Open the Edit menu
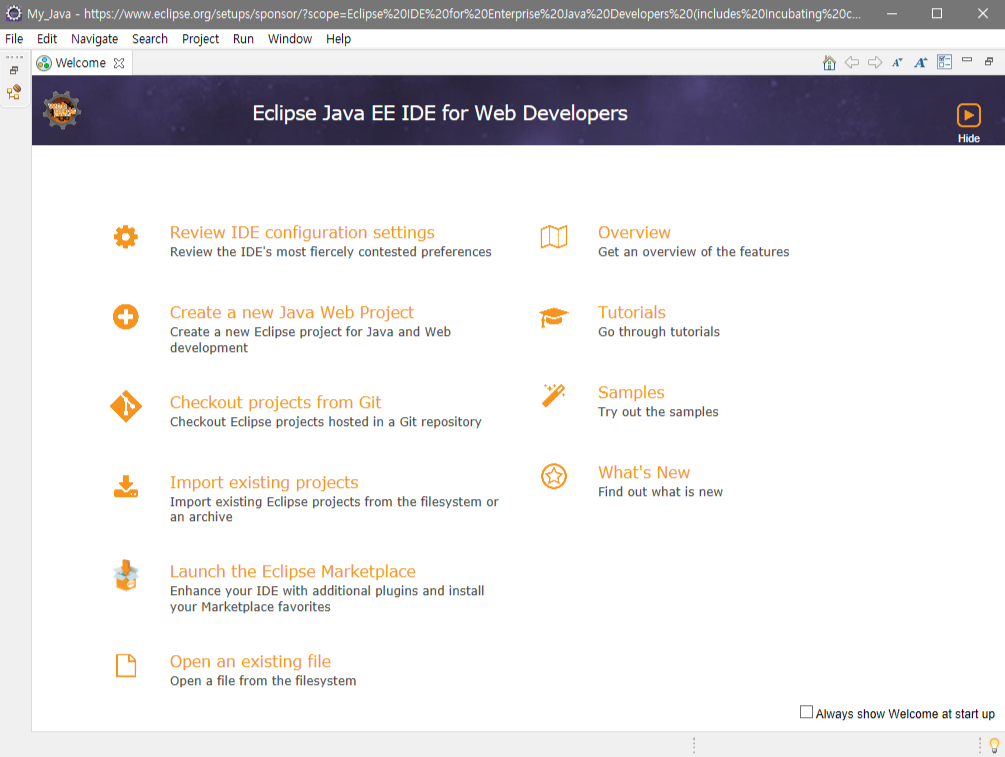The width and height of the screenshot is (1005, 757). point(47,38)
